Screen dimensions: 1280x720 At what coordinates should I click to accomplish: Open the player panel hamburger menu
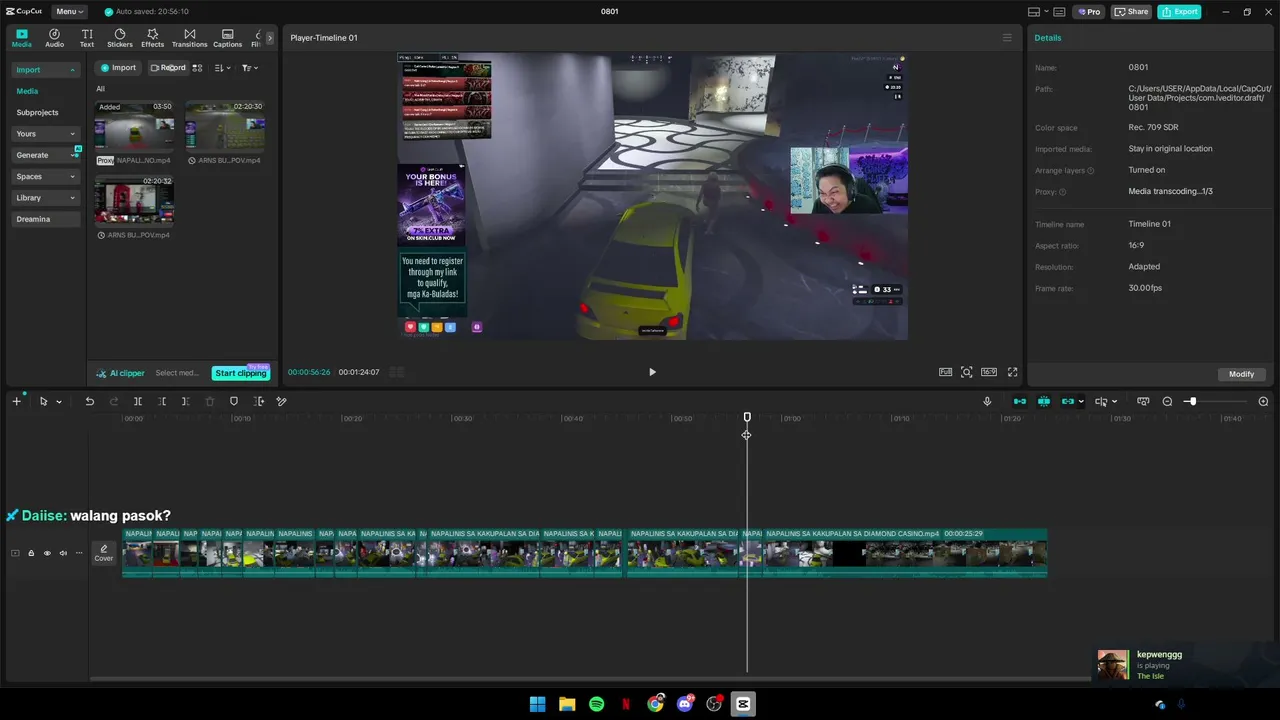click(1007, 38)
